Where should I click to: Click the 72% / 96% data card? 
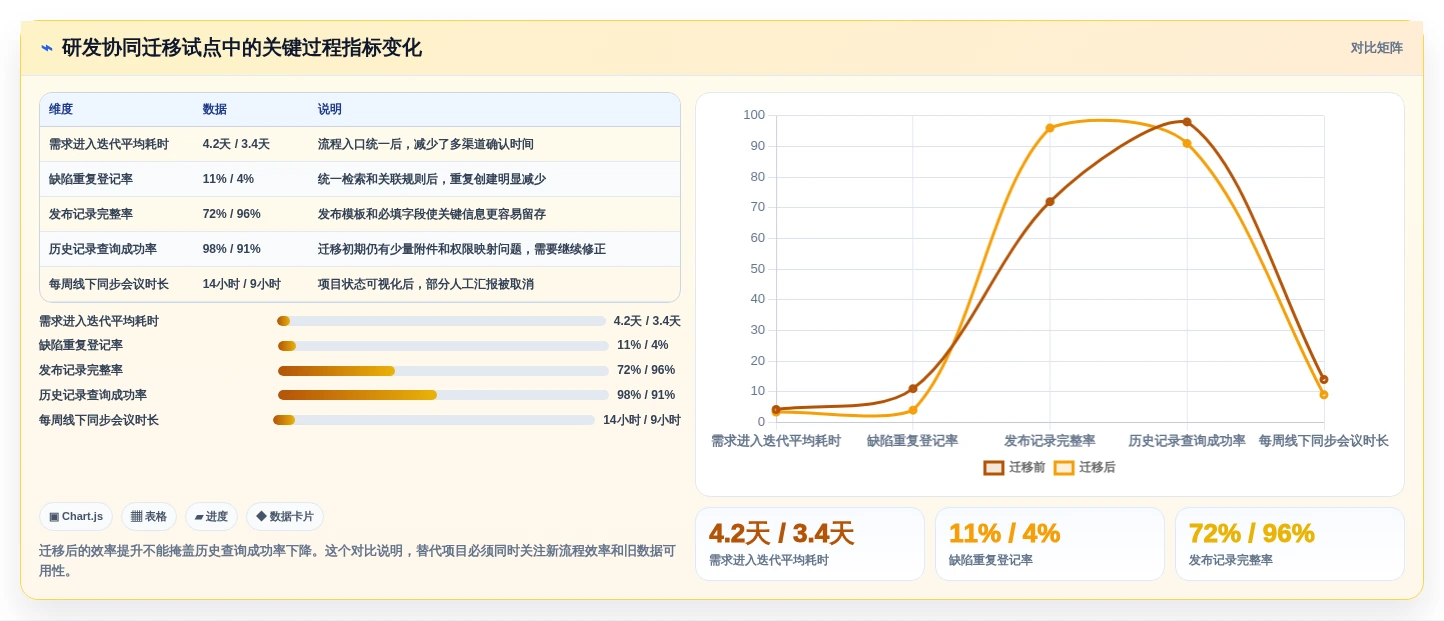tap(1290, 544)
